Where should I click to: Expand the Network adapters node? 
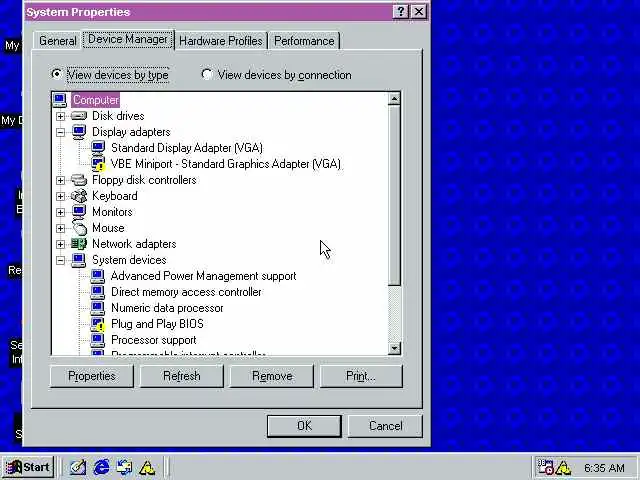pyautogui.click(x=60, y=244)
